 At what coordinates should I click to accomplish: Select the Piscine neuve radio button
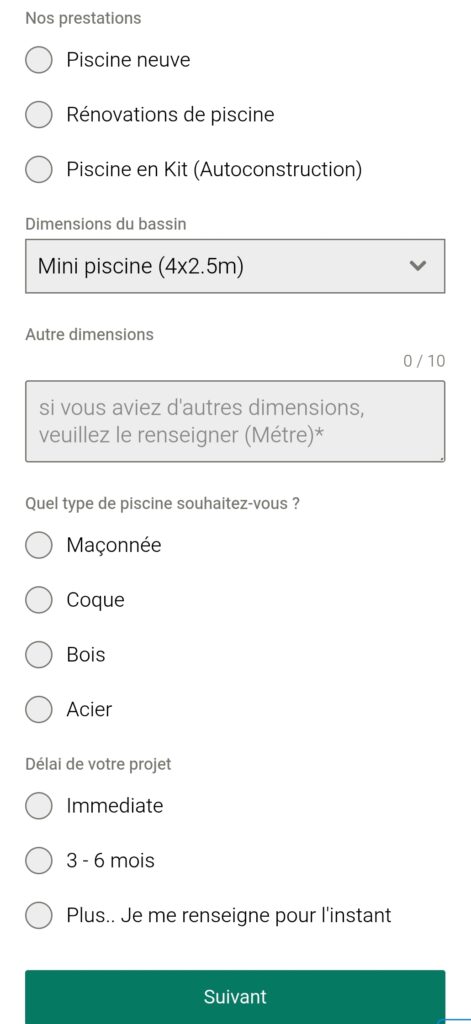click(39, 60)
